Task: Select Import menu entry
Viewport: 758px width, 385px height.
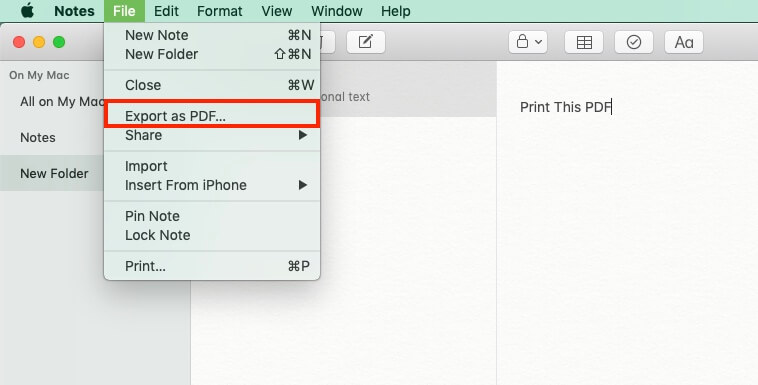Action: [x=212, y=166]
